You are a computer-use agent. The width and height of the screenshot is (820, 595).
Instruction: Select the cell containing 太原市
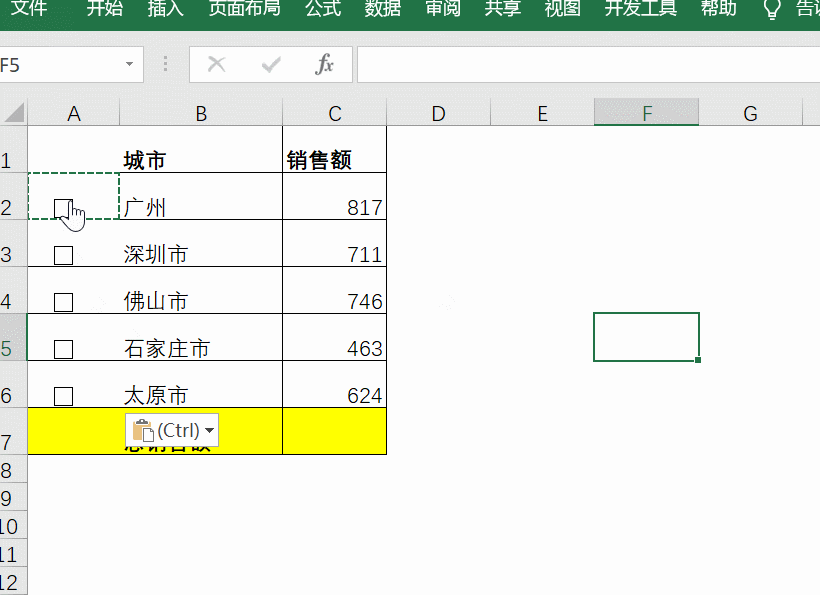(201, 385)
